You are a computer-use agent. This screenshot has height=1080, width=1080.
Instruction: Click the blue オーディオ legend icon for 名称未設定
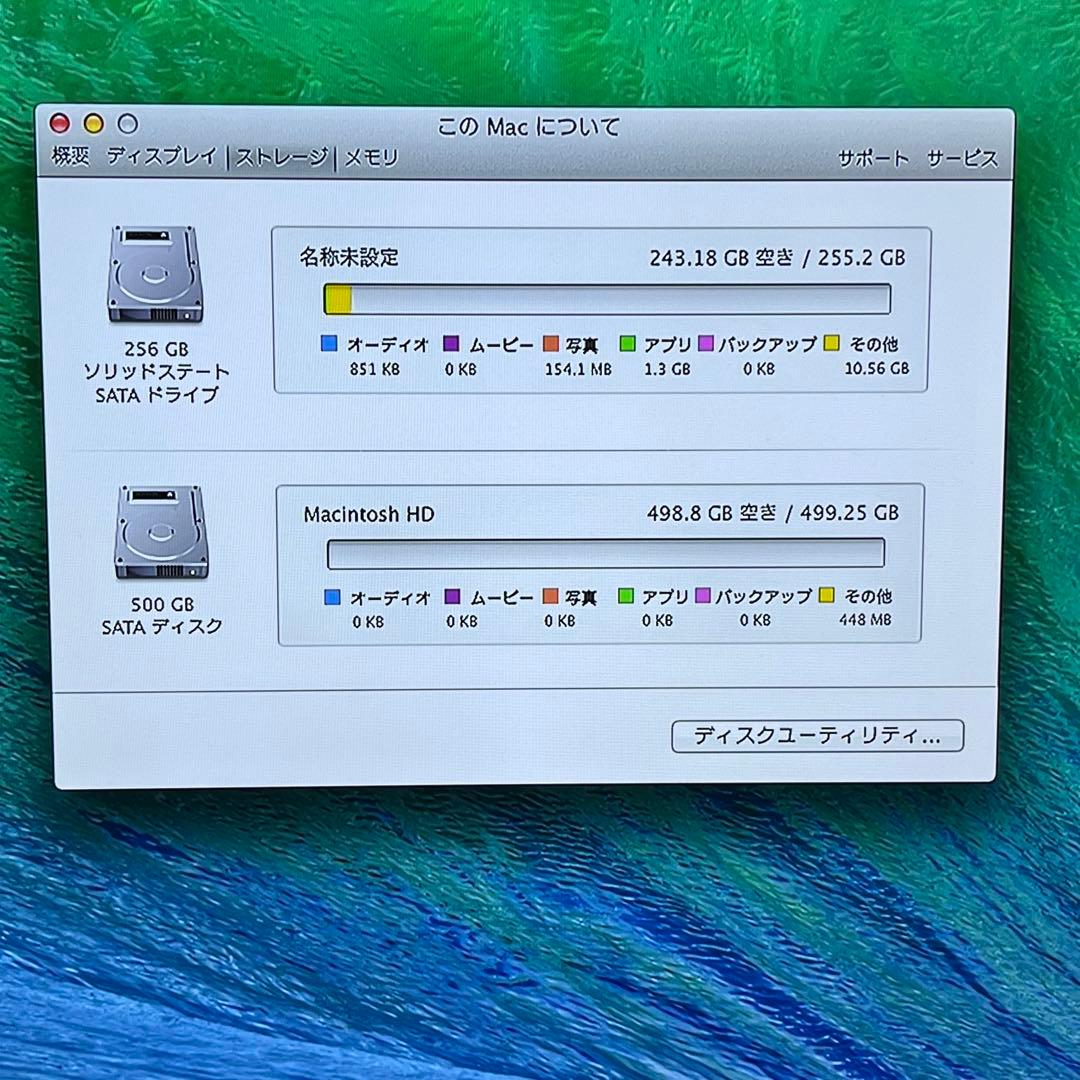[x=330, y=344]
